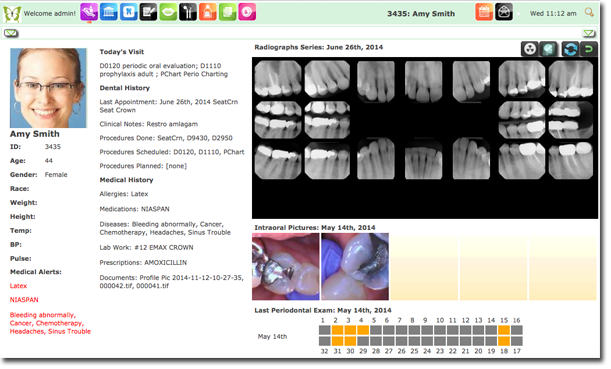Open the black dental instruments icon
The image size is (611, 369).
pyautogui.click(x=188, y=12)
